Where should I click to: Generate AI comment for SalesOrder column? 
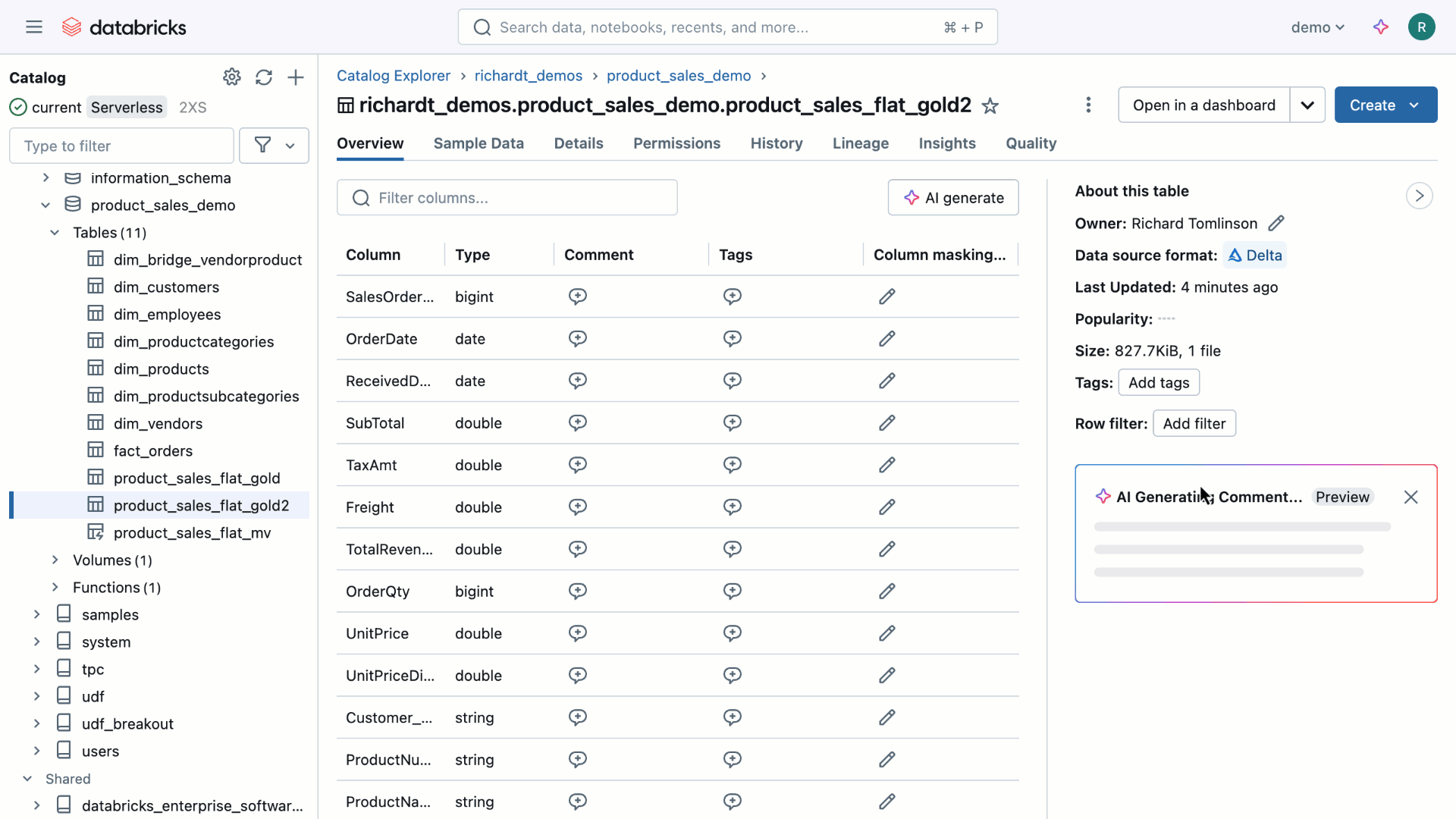[x=577, y=297]
